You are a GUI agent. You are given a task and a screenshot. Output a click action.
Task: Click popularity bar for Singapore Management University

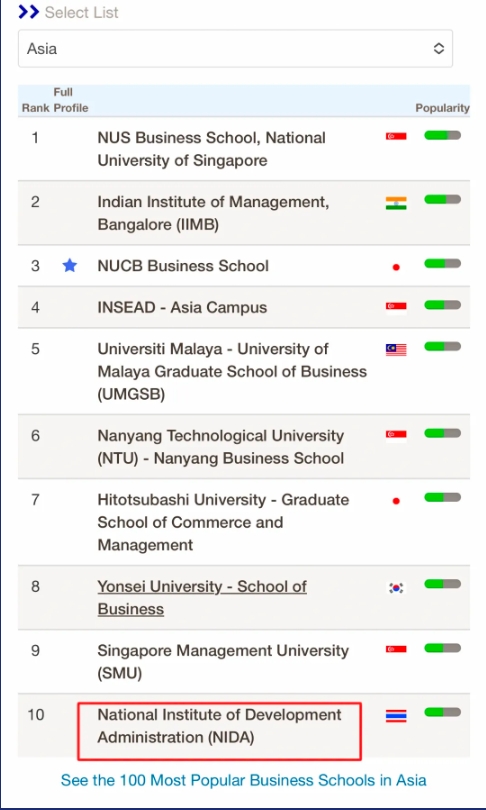pos(443,648)
